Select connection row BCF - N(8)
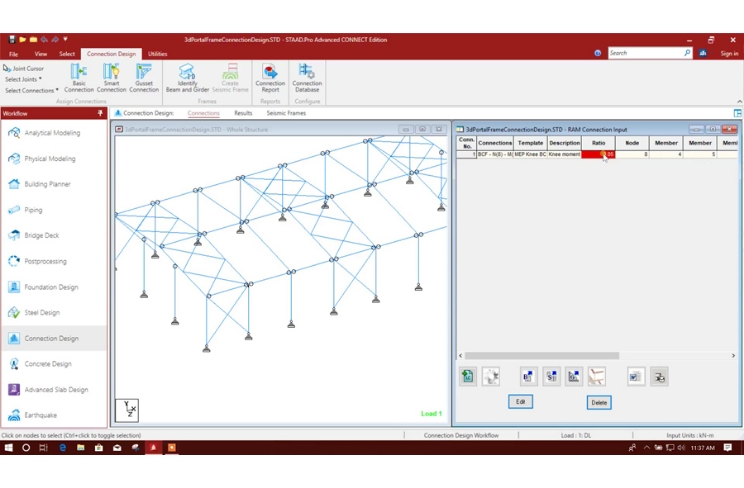This screenshot has width=744, height=488. 495,154
